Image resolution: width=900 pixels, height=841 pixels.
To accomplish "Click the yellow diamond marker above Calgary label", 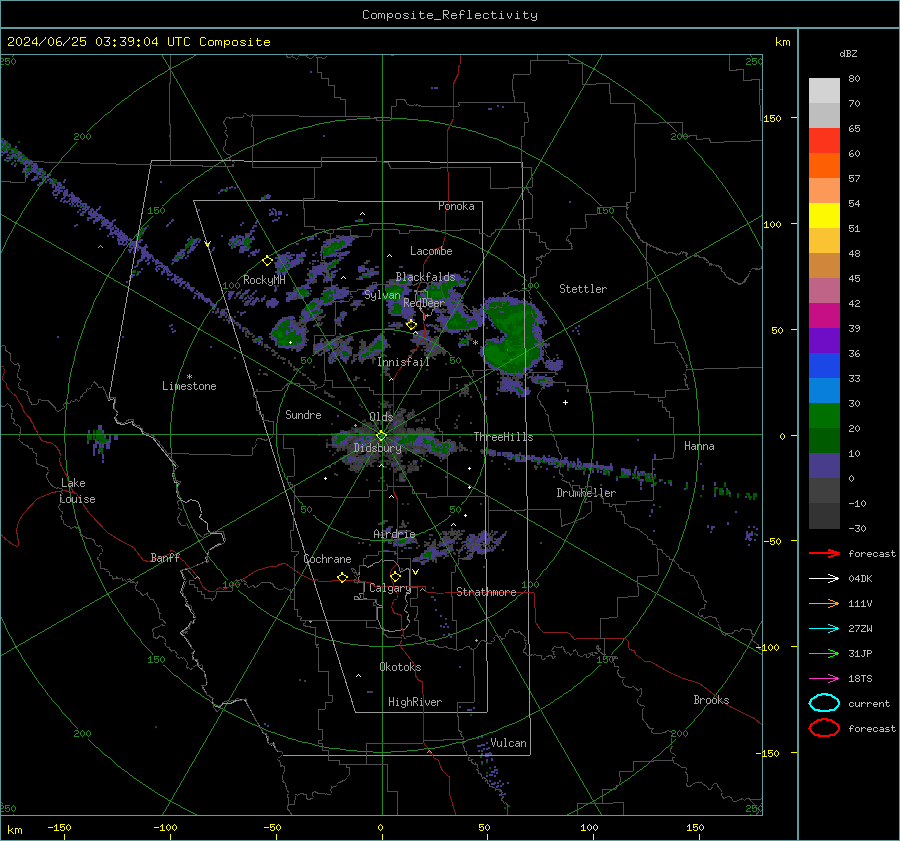I will (395, 576).
